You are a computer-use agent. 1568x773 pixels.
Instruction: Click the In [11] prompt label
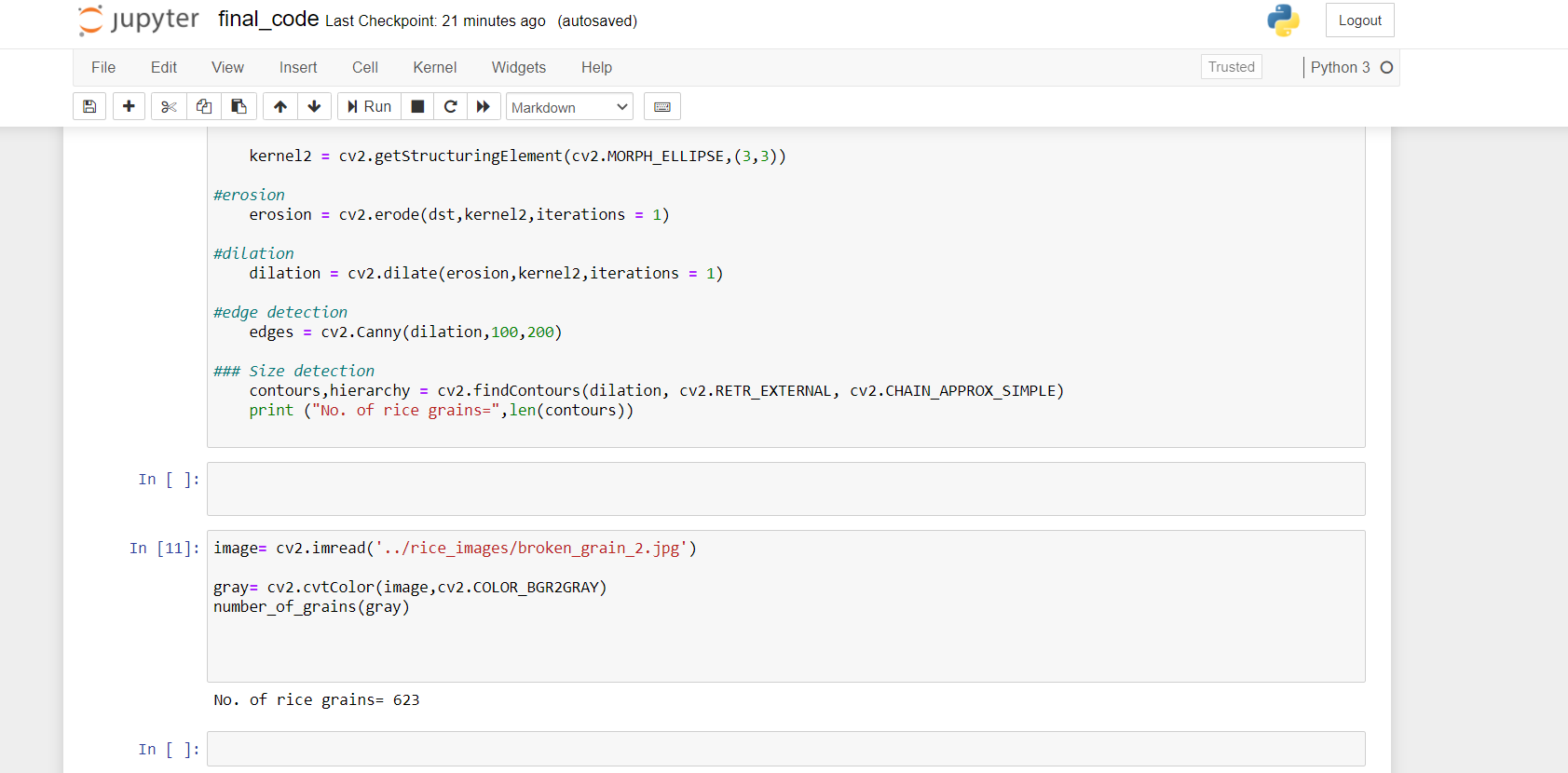click(165, 548)
